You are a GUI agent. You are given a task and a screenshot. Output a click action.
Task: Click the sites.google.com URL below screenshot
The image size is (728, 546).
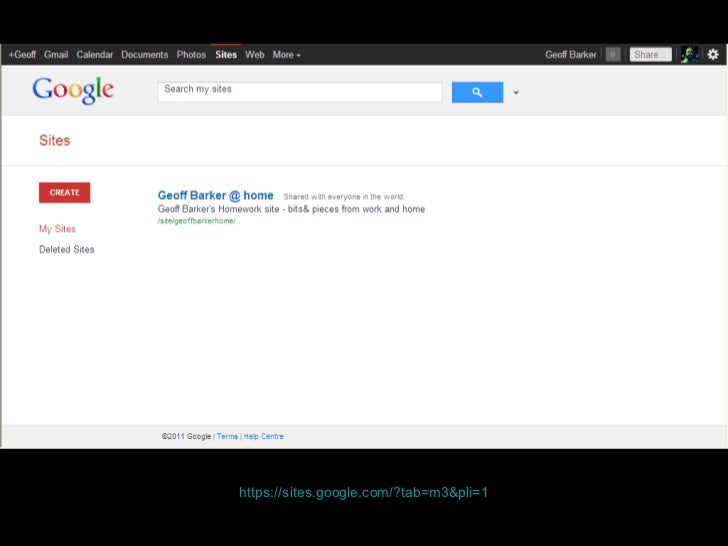click(x=364, y=493)
